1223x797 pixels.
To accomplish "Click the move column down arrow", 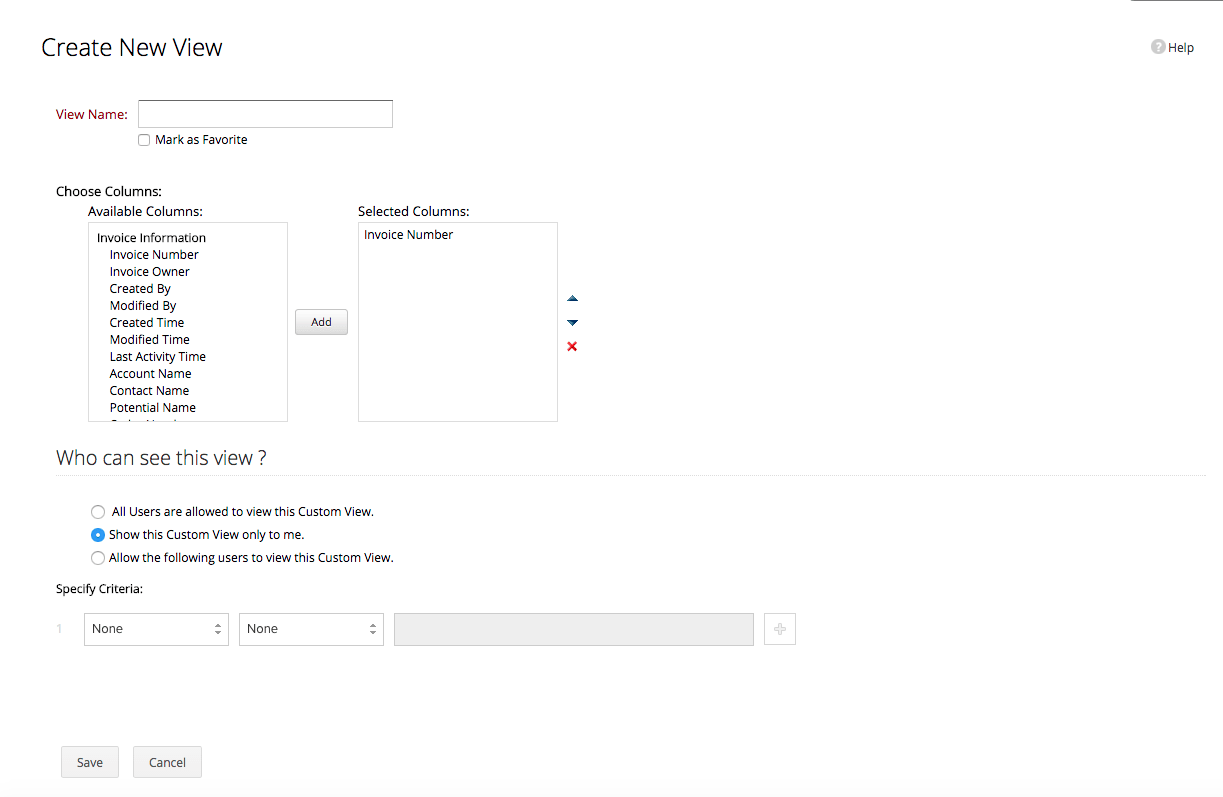I will pos(572,323).
